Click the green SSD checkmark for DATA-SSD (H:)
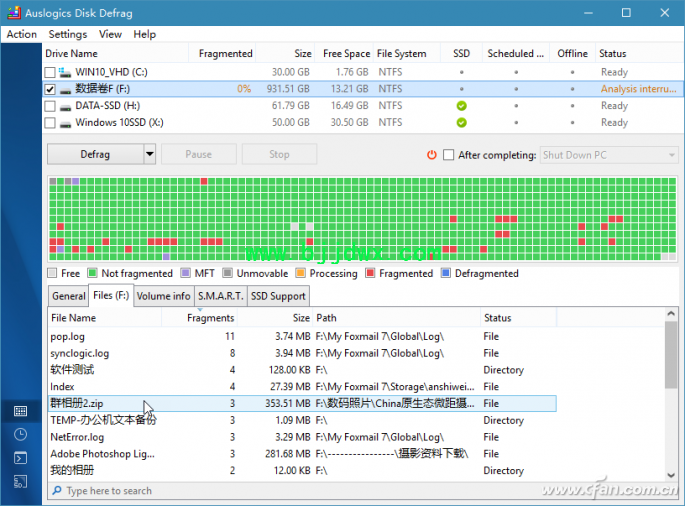The image size is (685, 506). click(x=461, y=106)
